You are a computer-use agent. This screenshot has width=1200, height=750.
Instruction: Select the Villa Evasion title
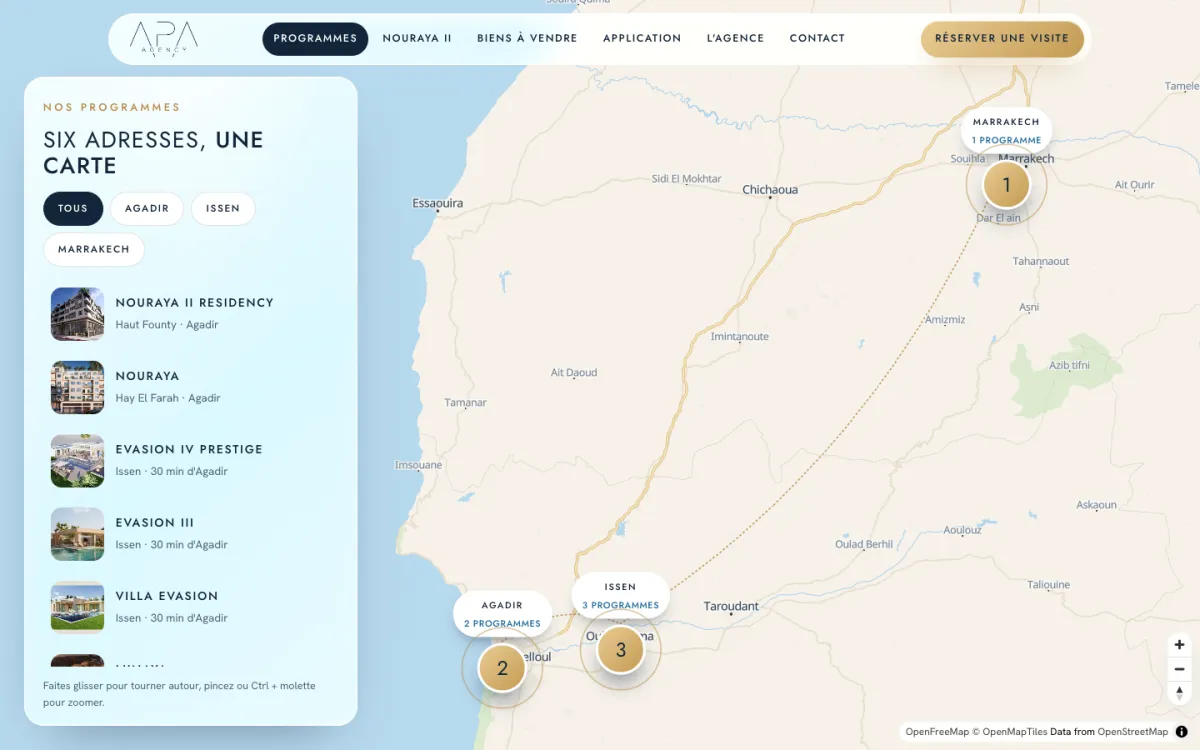167,596
